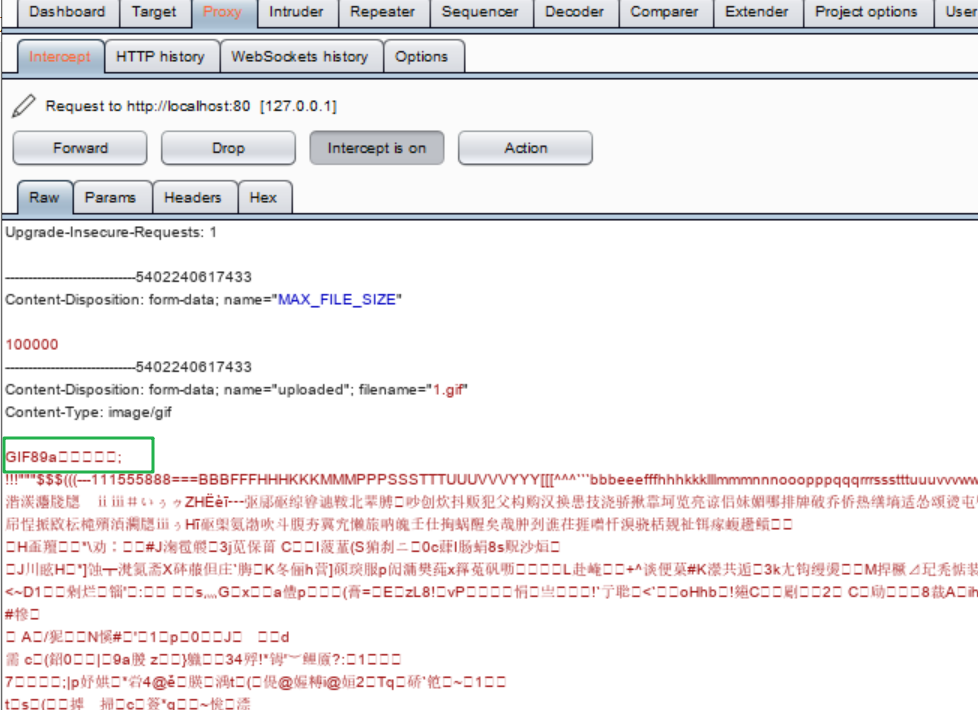Open the Sequencer tab
Image resolution: width=978 pixels, height=710 pixels.
point(480,12)
